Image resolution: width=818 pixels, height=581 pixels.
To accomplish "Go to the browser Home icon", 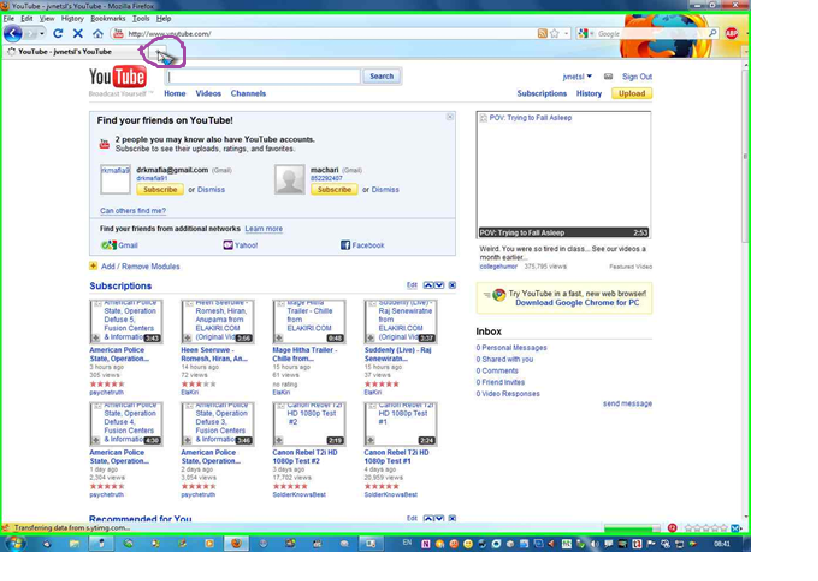I will point(97,34).
